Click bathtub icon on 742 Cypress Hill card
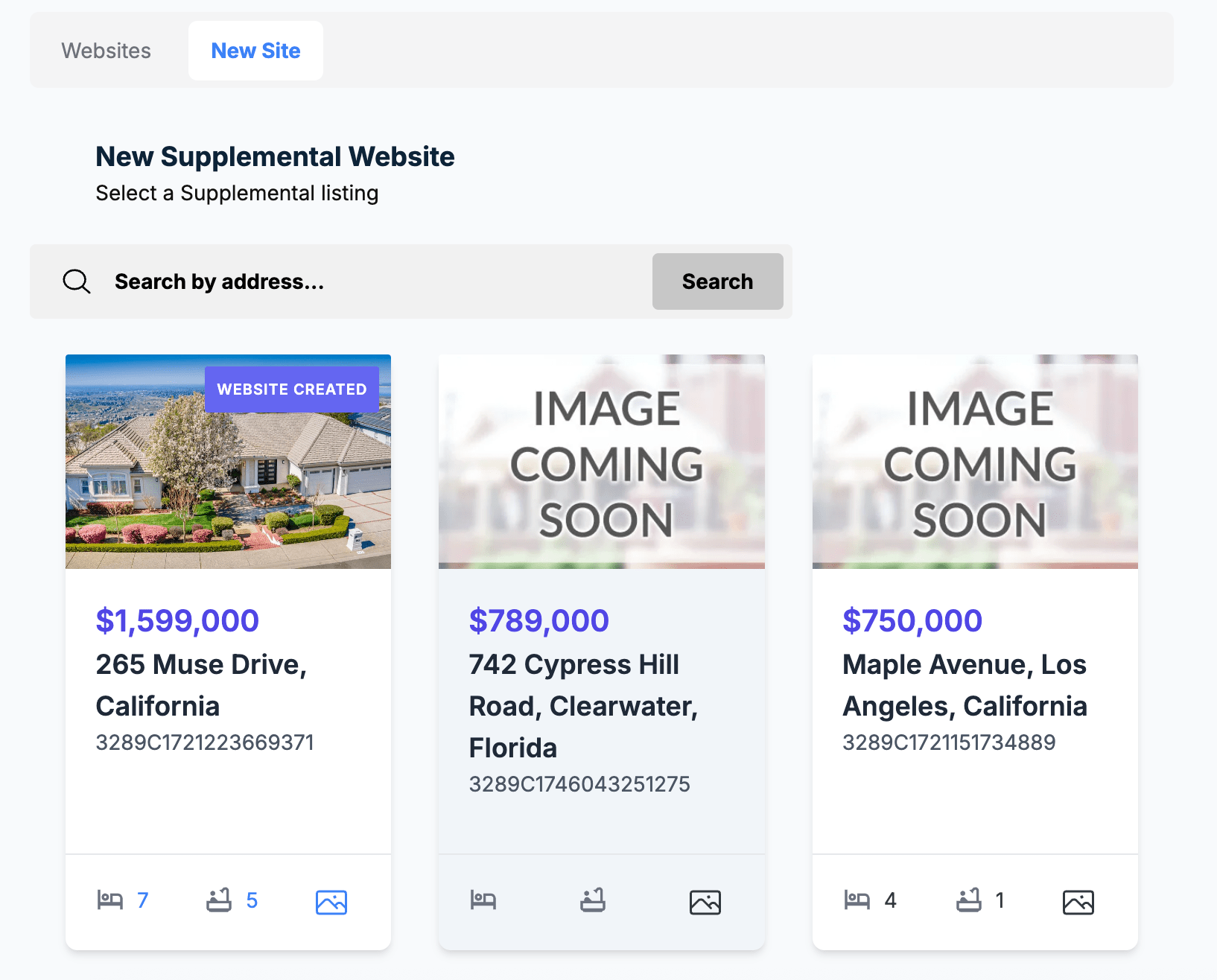Screen dimensions: 1217x980 pos(593,900)
